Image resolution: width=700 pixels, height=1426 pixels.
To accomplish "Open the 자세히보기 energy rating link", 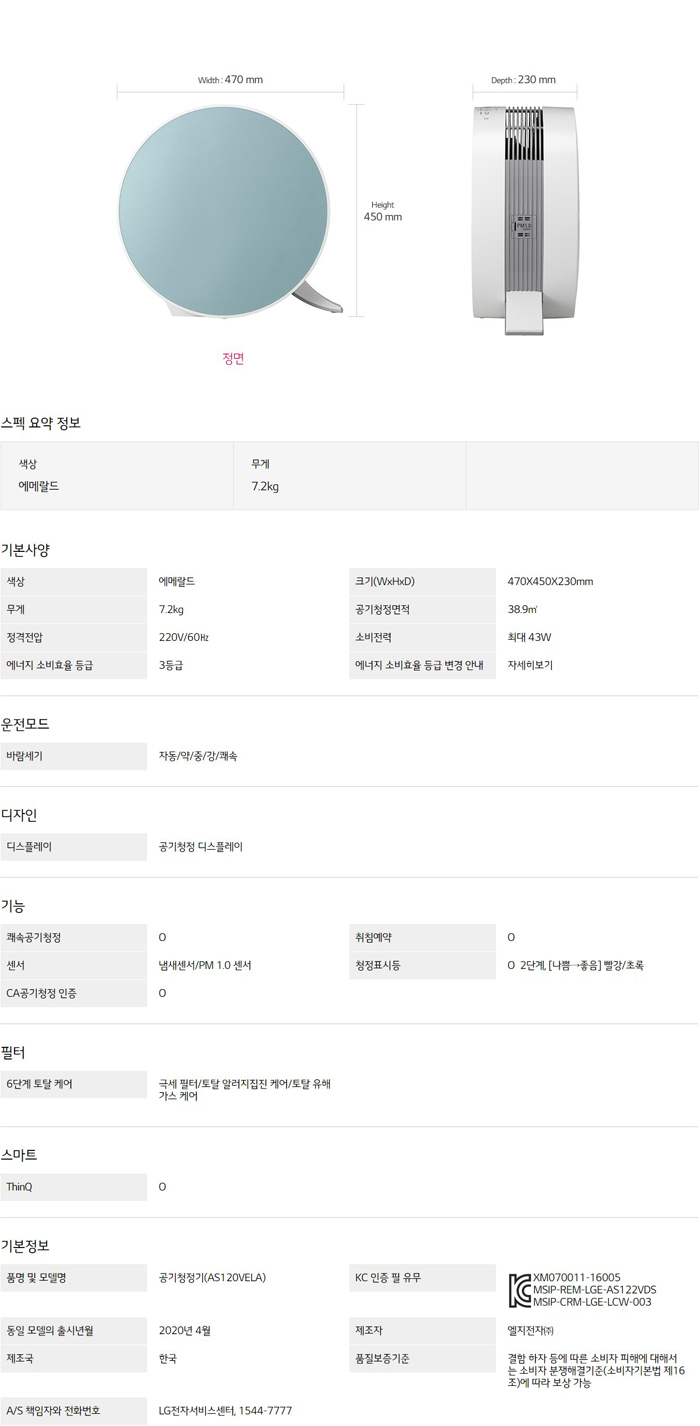I will tap(530, 665).
